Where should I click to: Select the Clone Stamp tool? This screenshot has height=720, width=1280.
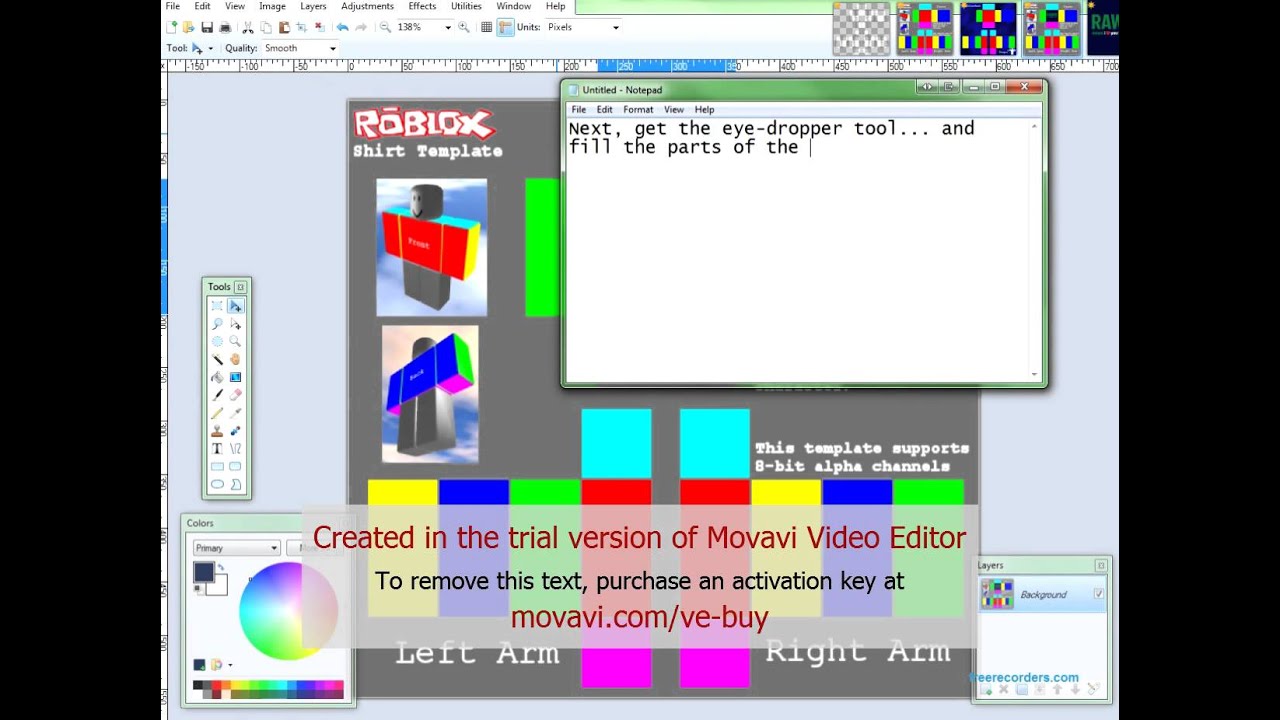pos(217,430)
